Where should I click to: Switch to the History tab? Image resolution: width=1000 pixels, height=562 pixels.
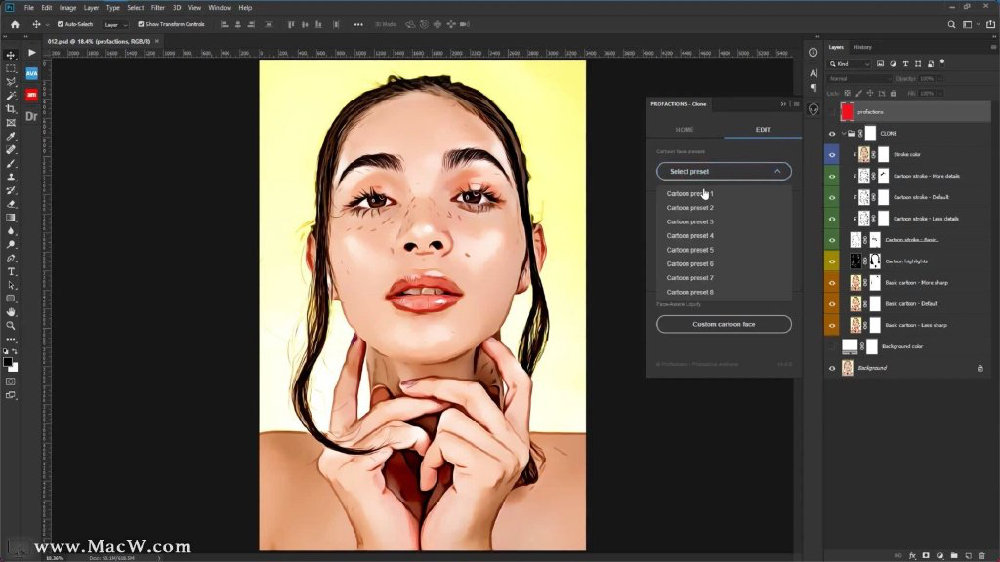[x=862, y=47]
